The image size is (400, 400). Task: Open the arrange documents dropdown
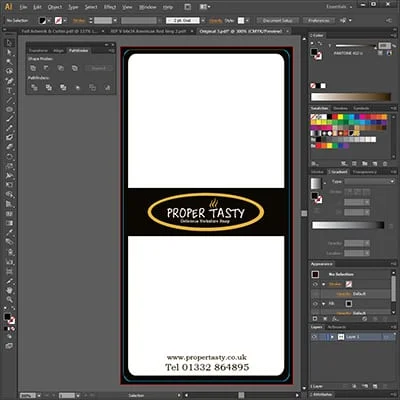click(x=205, y=7)
